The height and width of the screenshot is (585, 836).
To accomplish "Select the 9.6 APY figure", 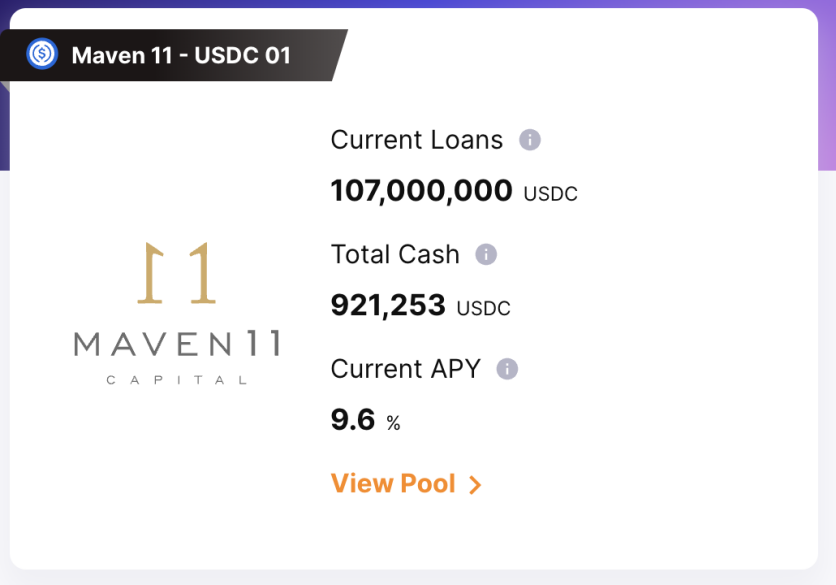I will pos(352,419).
